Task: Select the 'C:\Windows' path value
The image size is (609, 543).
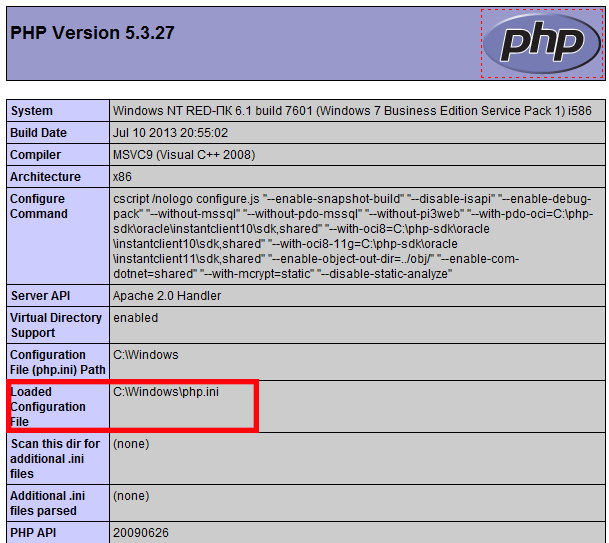Action: click(x=146, y=355)
